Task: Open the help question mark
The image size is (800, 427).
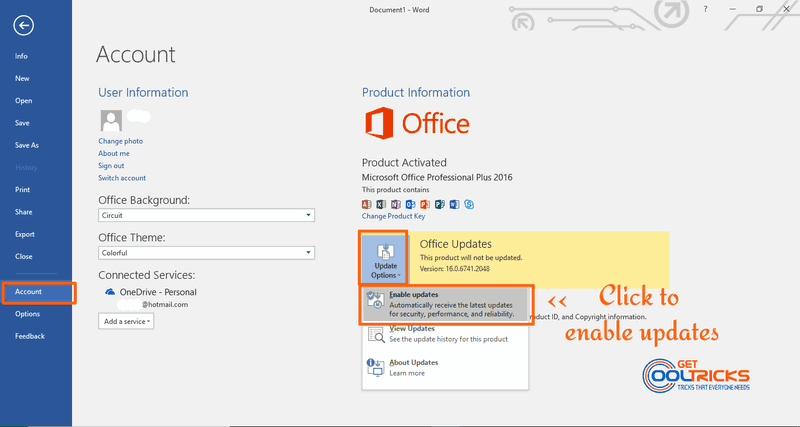Action: click(706, 9)
